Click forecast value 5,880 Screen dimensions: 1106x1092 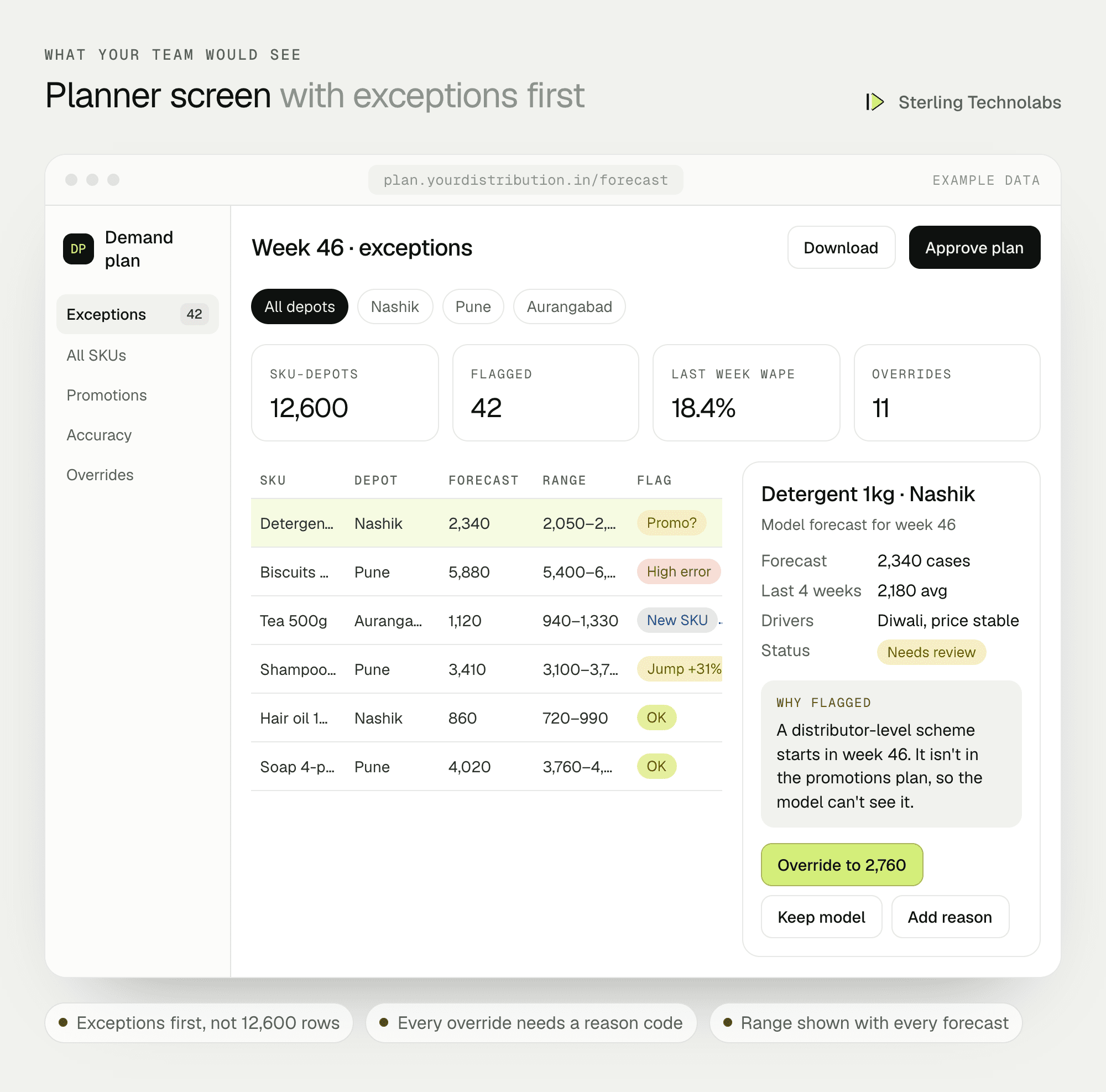coord(469,572)
